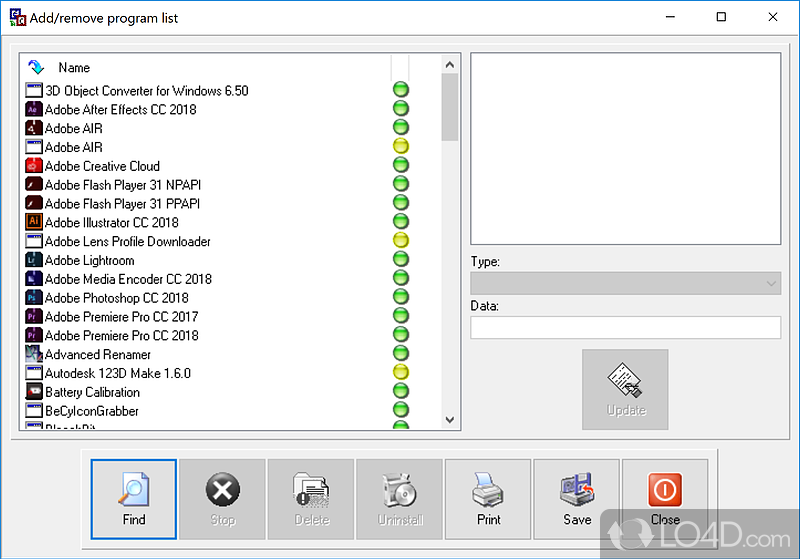Click the Flash Player 31 NPAPI icon
The image size is (800, 559).
click(x=34, y=184)
